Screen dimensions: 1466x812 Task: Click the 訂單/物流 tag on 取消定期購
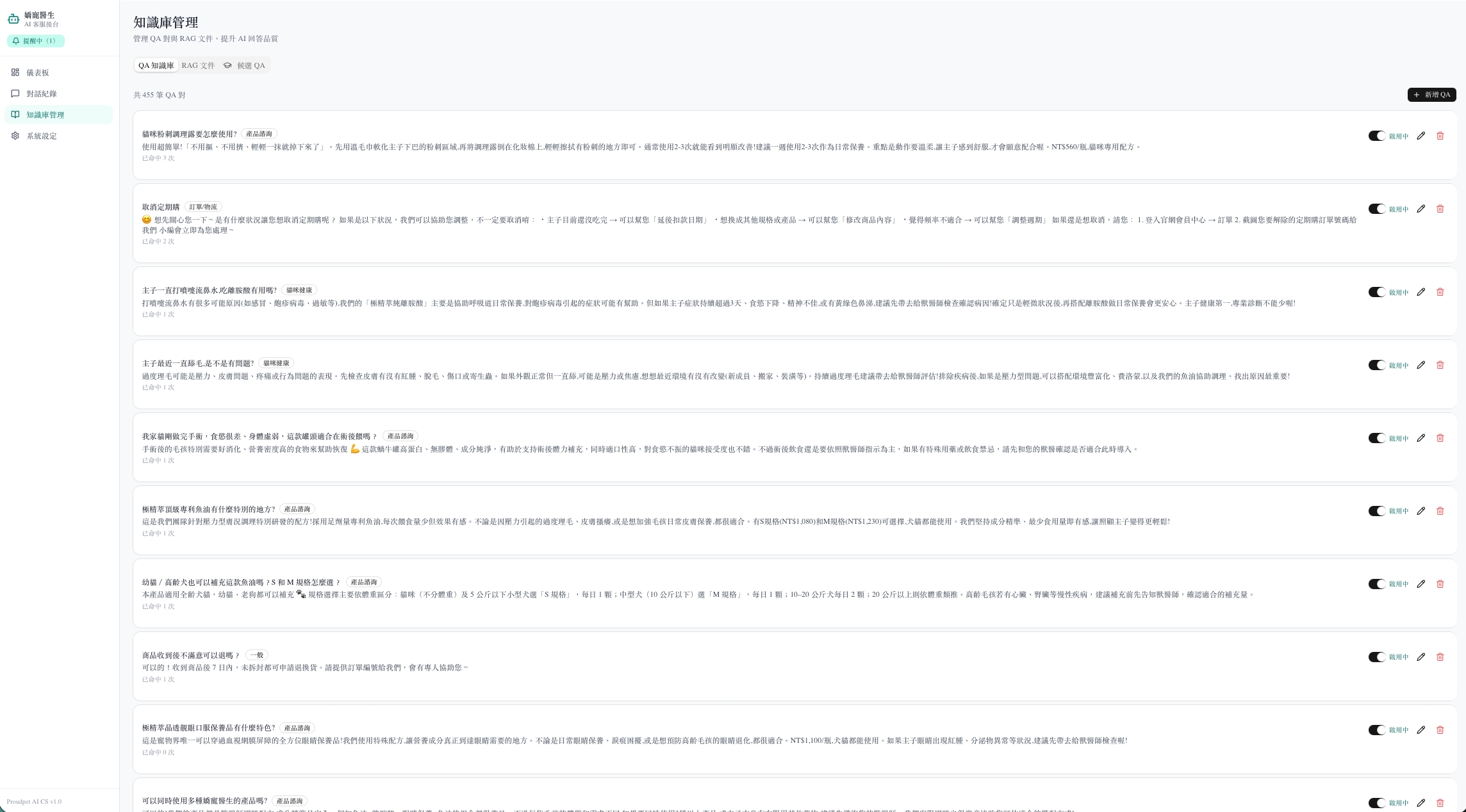tap(203, 207)
